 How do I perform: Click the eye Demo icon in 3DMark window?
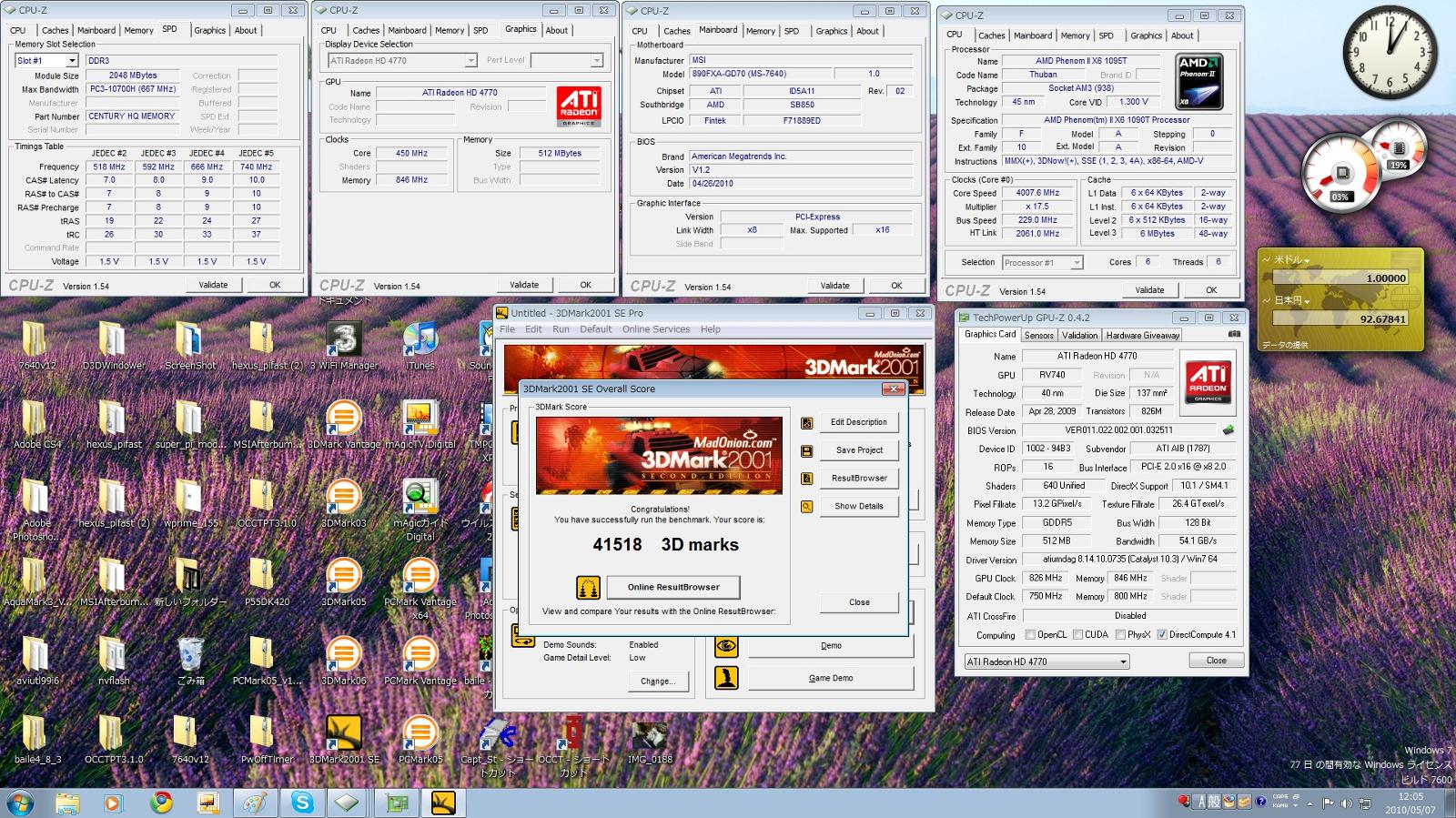click(x=726, y=646)
